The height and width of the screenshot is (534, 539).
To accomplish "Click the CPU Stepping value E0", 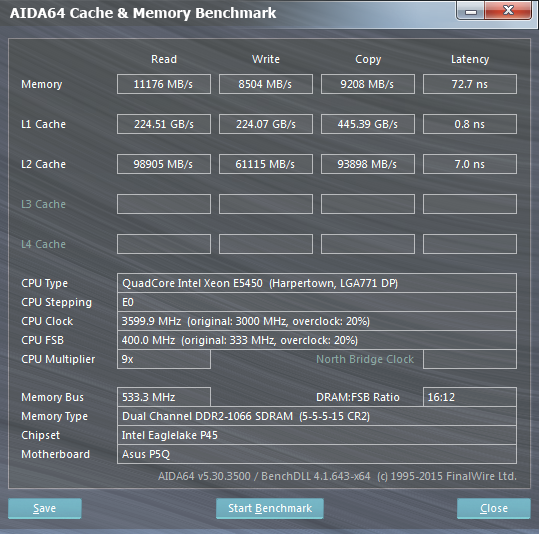I will (x=317, y=302).
